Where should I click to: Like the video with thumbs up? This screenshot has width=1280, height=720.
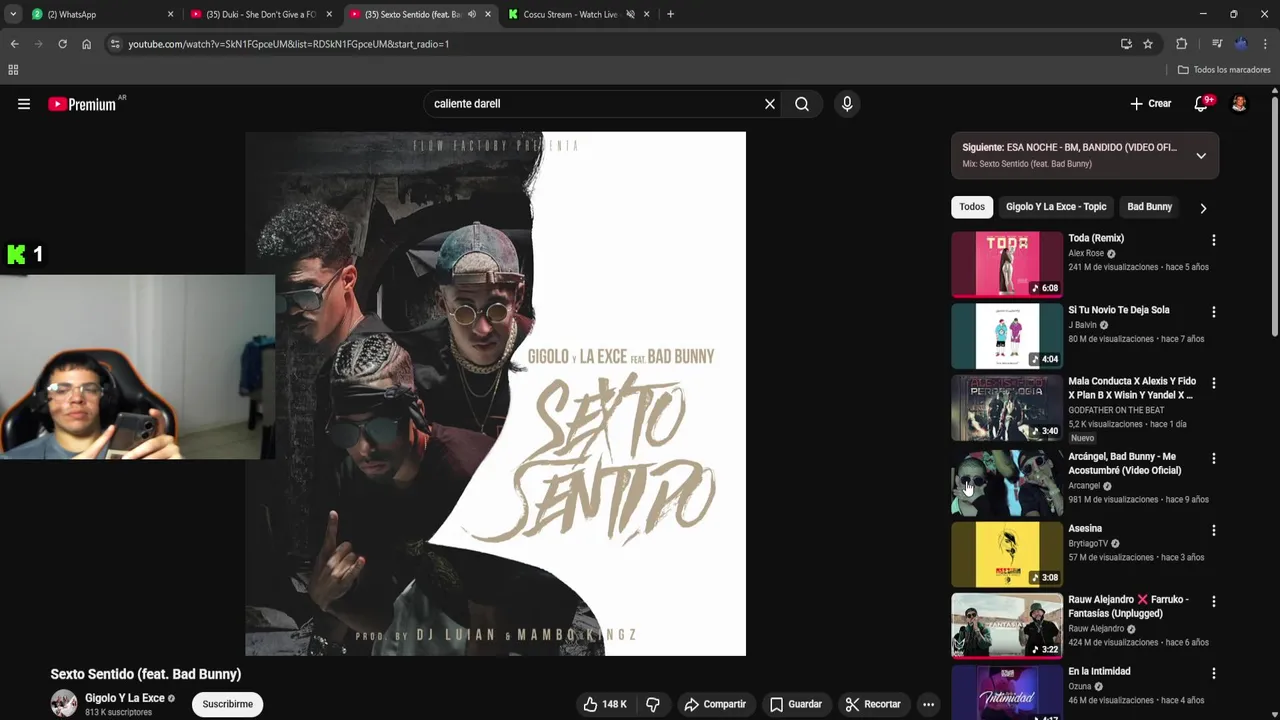pyautogui.click(x=605, y=704)
